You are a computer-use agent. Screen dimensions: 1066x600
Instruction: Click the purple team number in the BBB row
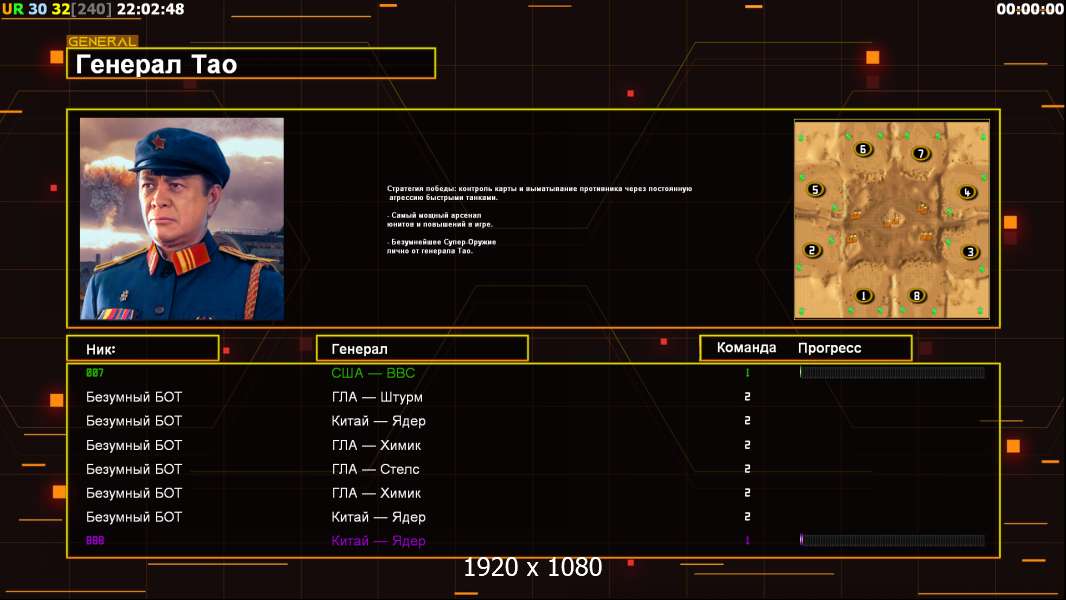[747, 540]
